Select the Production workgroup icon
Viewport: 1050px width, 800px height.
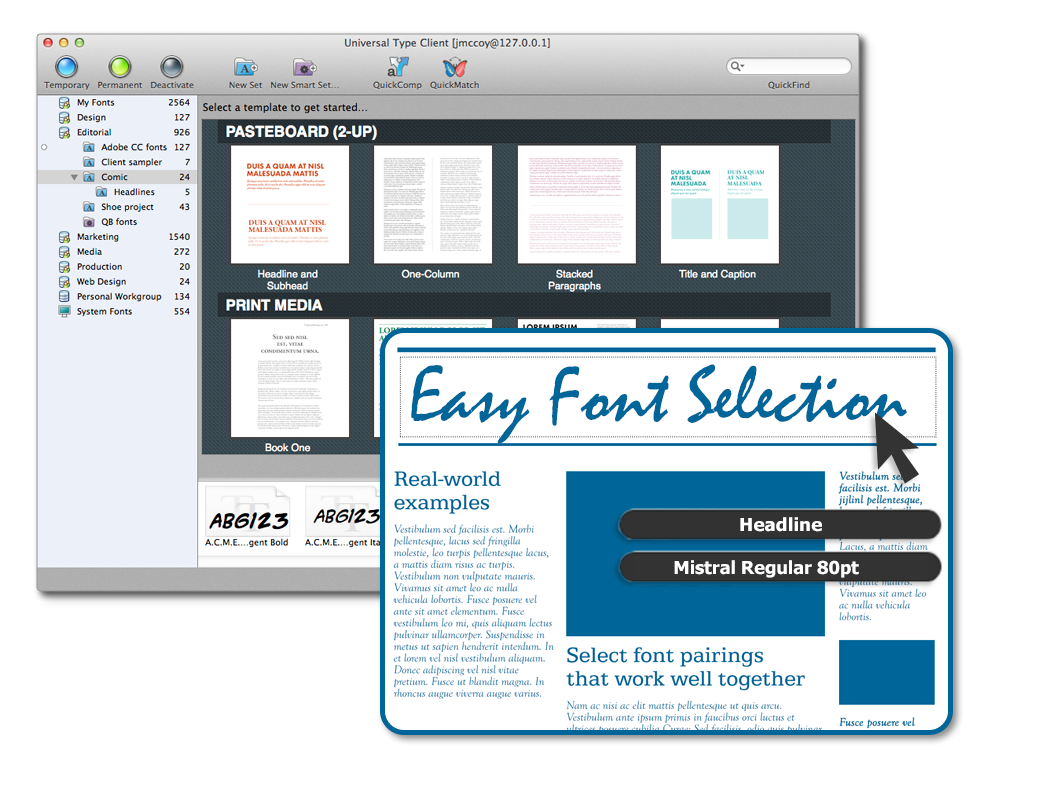click(64, 266)
